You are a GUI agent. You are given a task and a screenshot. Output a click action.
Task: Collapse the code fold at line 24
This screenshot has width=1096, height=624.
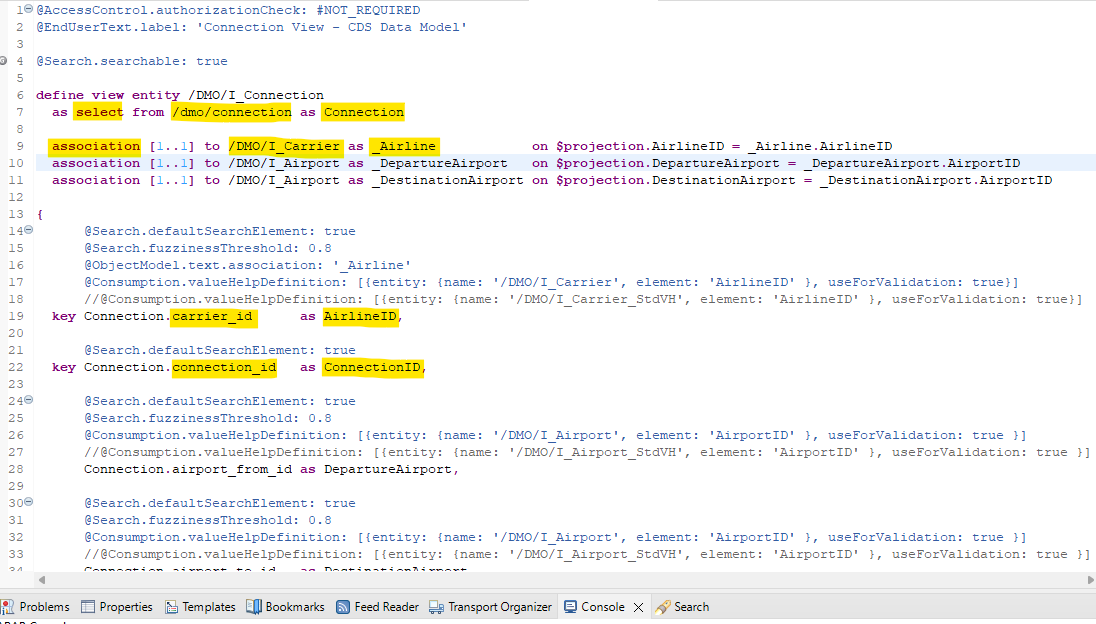[29, 400]
